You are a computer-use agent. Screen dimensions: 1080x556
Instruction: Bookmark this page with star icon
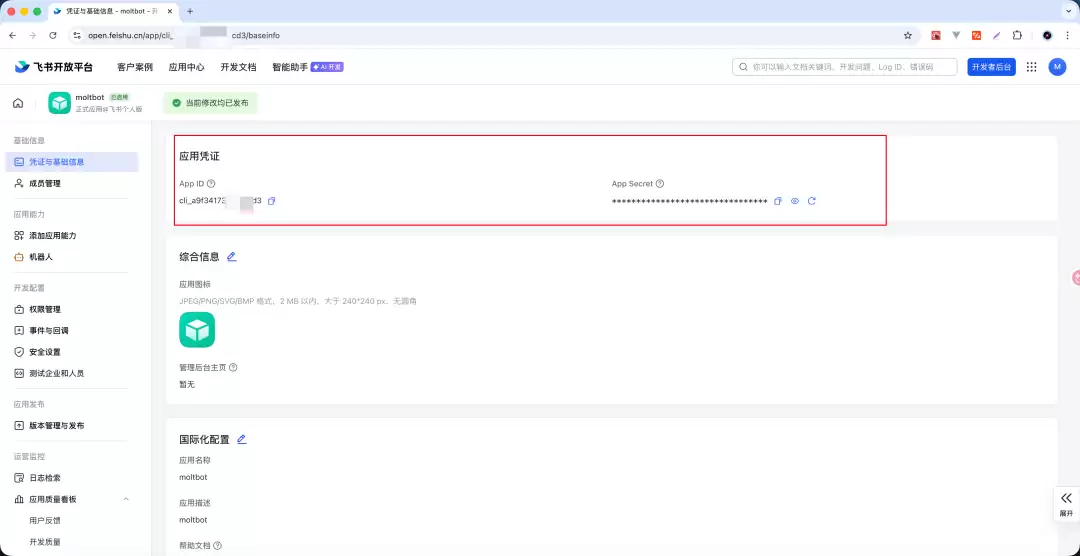(908, 35)
